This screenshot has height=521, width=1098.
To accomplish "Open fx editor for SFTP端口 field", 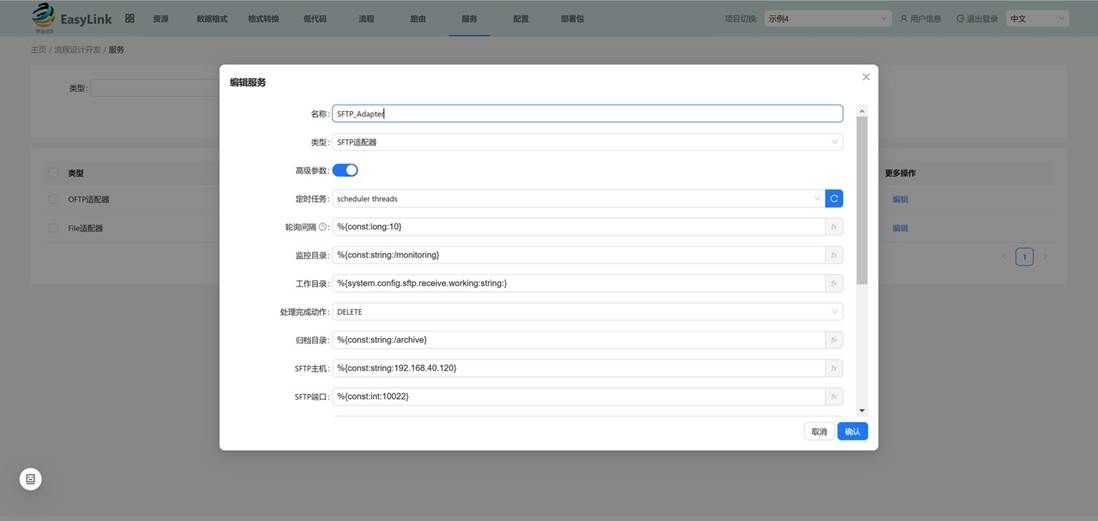I will tap(834, 396).
